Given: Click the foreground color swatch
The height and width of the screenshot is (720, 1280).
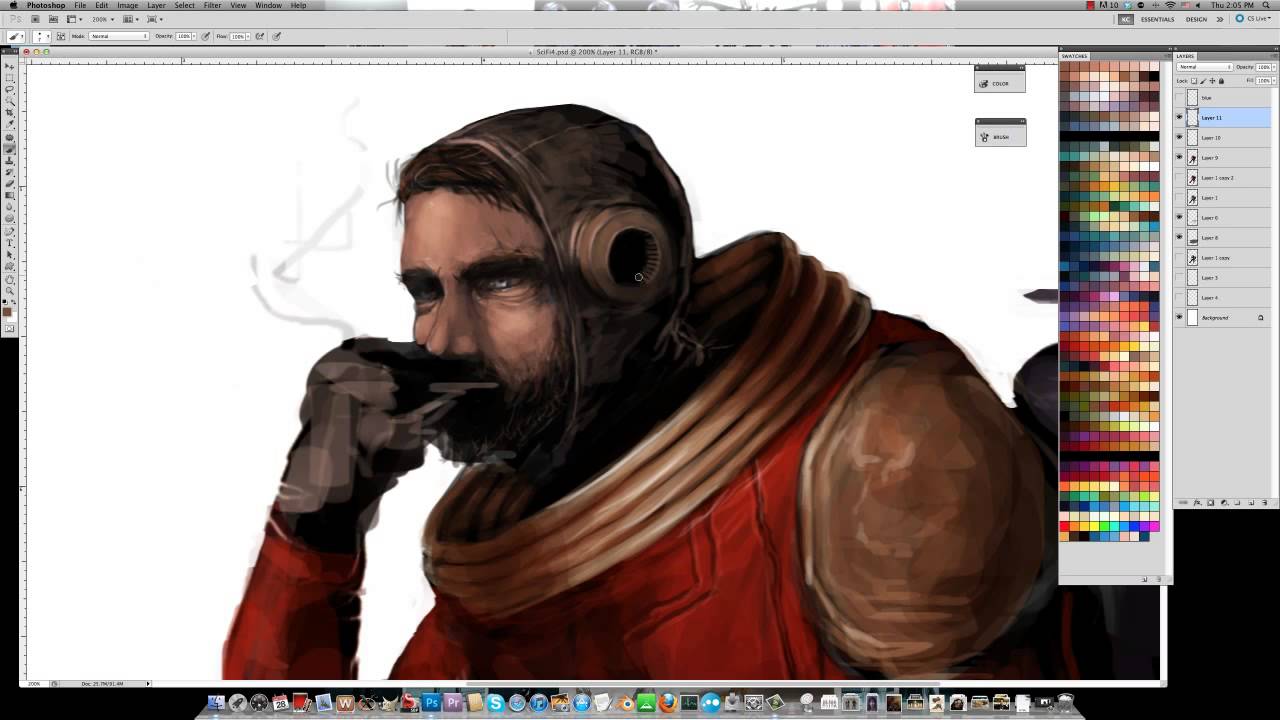Looking at the screenshot, I should point(6,311).
